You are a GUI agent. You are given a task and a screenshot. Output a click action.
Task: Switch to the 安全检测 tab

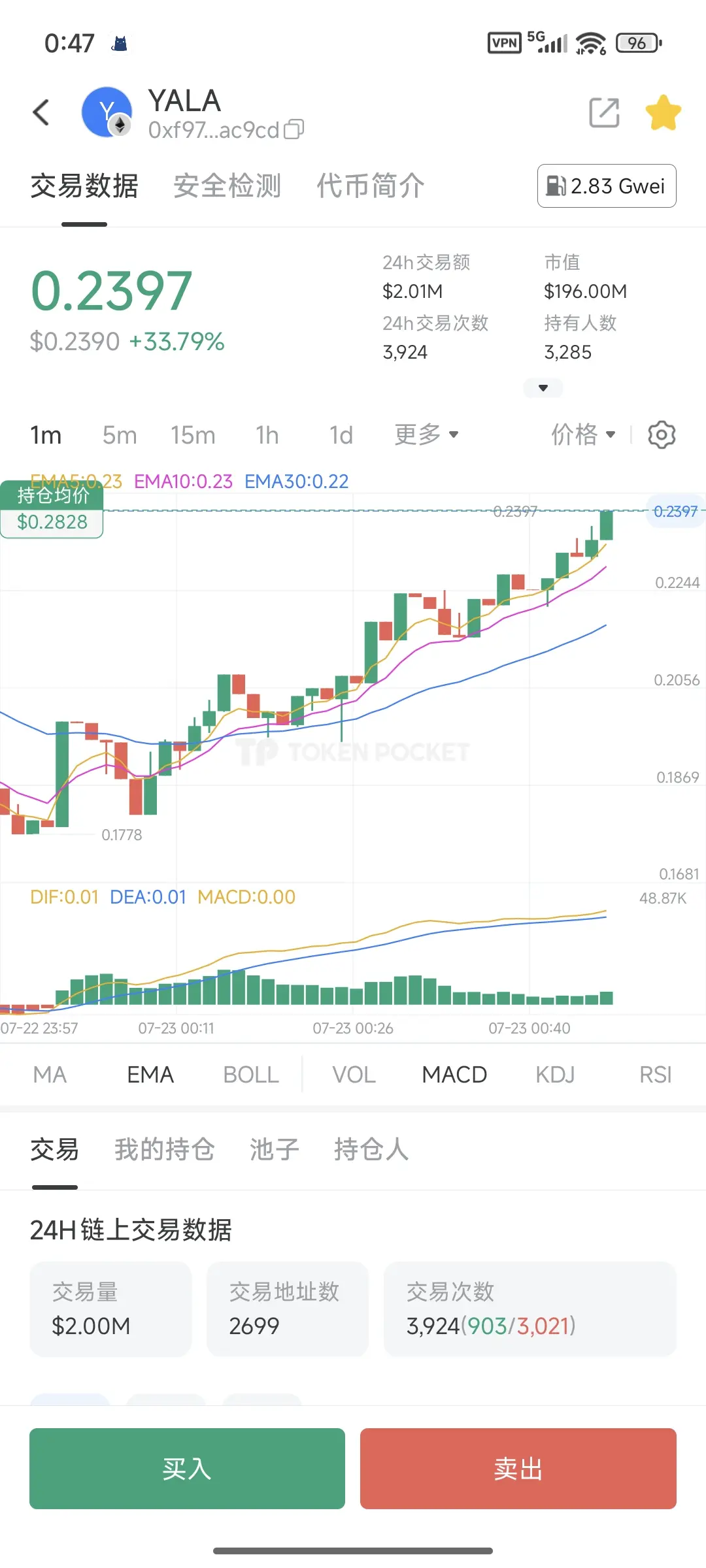point(227,186)
